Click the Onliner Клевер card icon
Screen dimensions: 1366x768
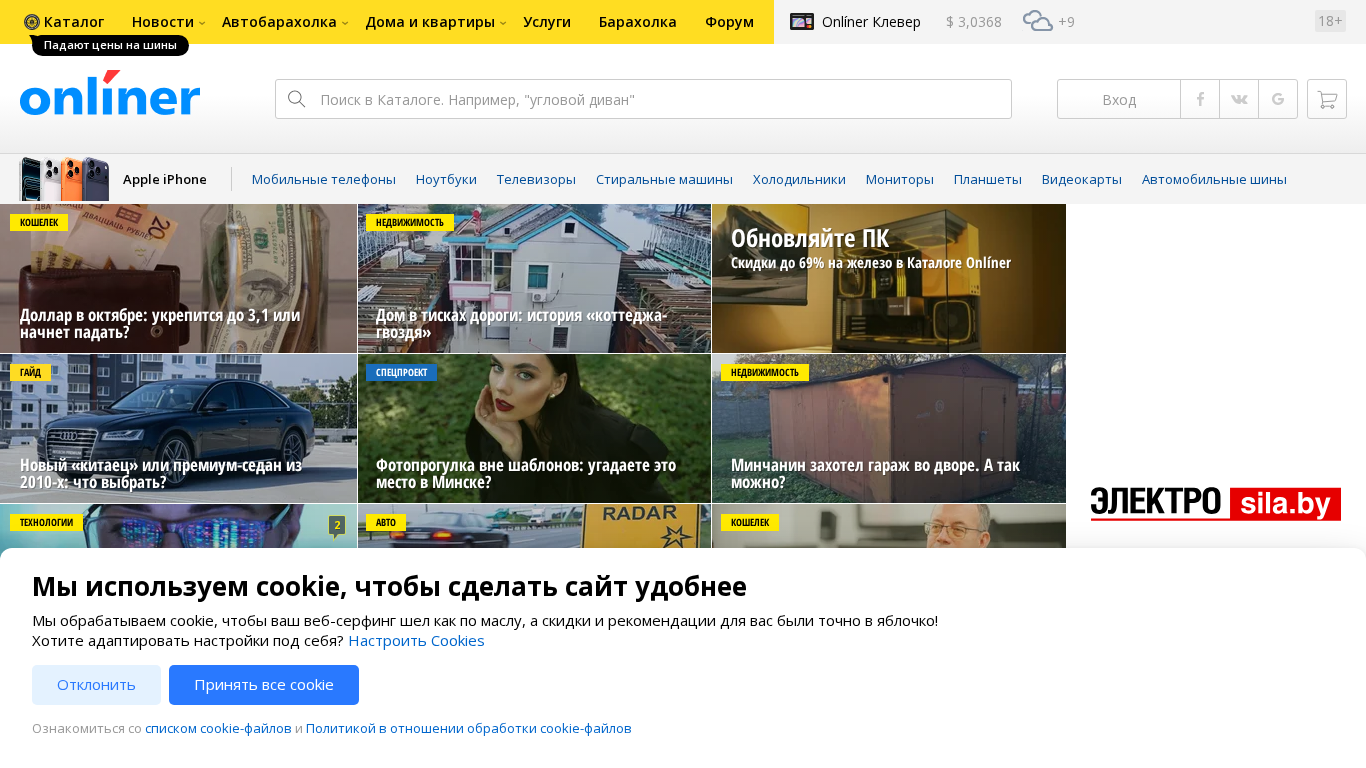802,21
